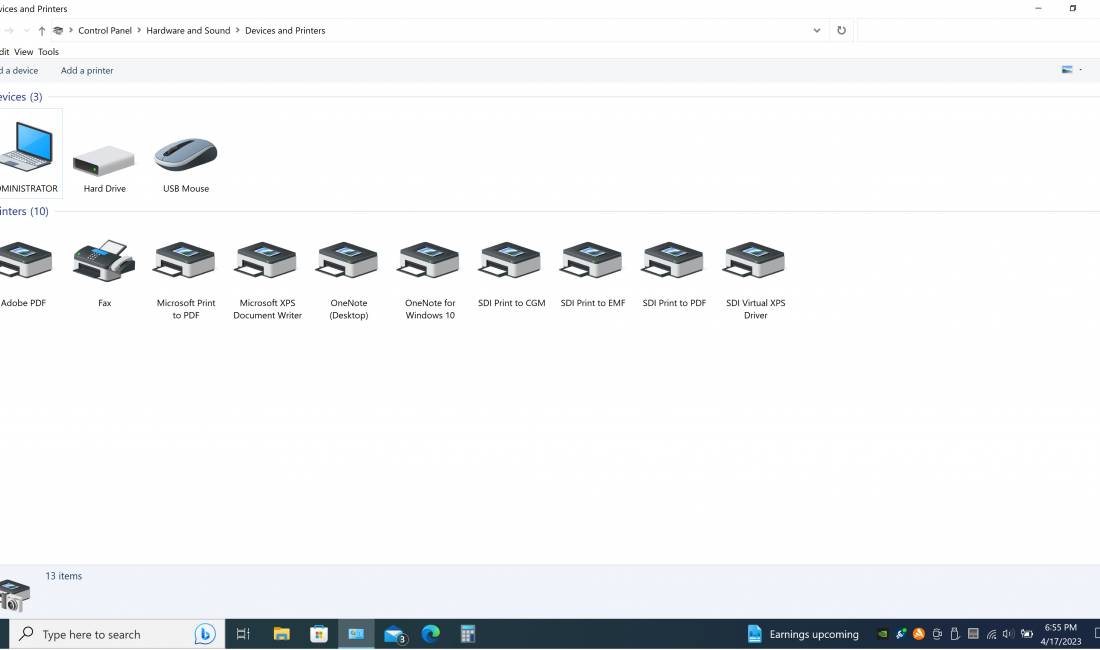Refresh the Devices and Printers window

(x=841, y=30)
